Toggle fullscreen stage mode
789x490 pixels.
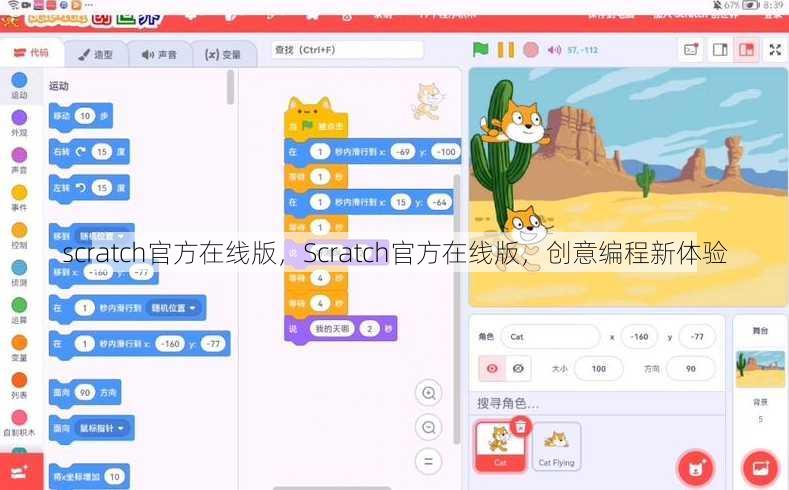pos(775,49)
